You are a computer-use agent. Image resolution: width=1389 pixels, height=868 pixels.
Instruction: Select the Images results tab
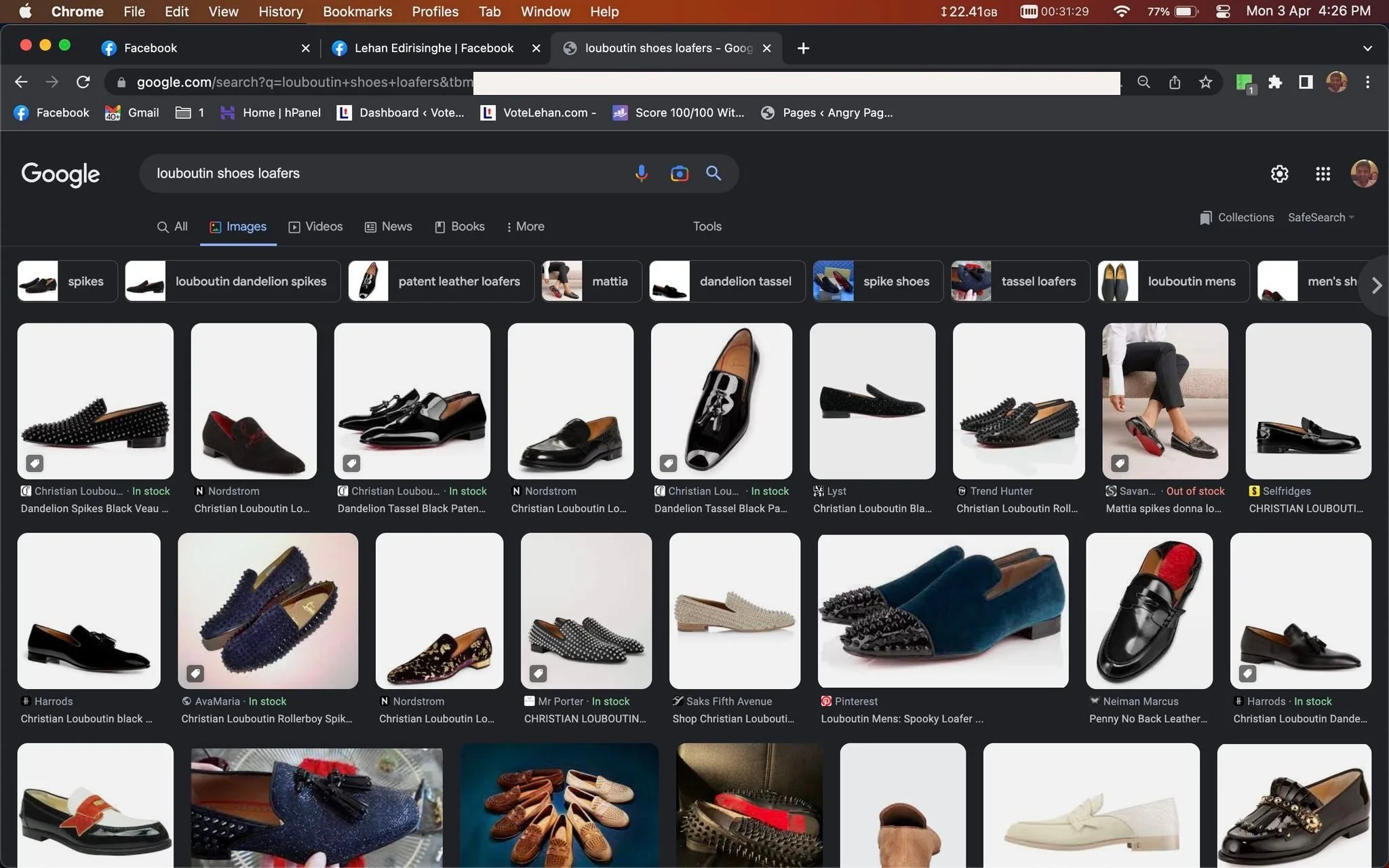click(x=238, y=226)
